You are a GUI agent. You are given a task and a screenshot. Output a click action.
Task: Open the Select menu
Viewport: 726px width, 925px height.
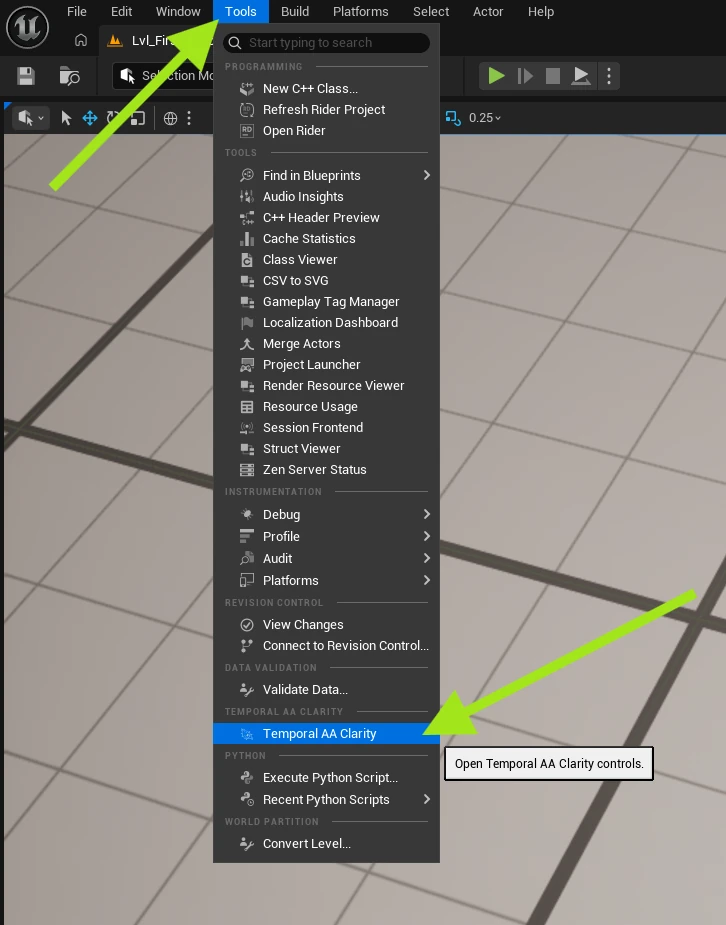coord(431,12)
